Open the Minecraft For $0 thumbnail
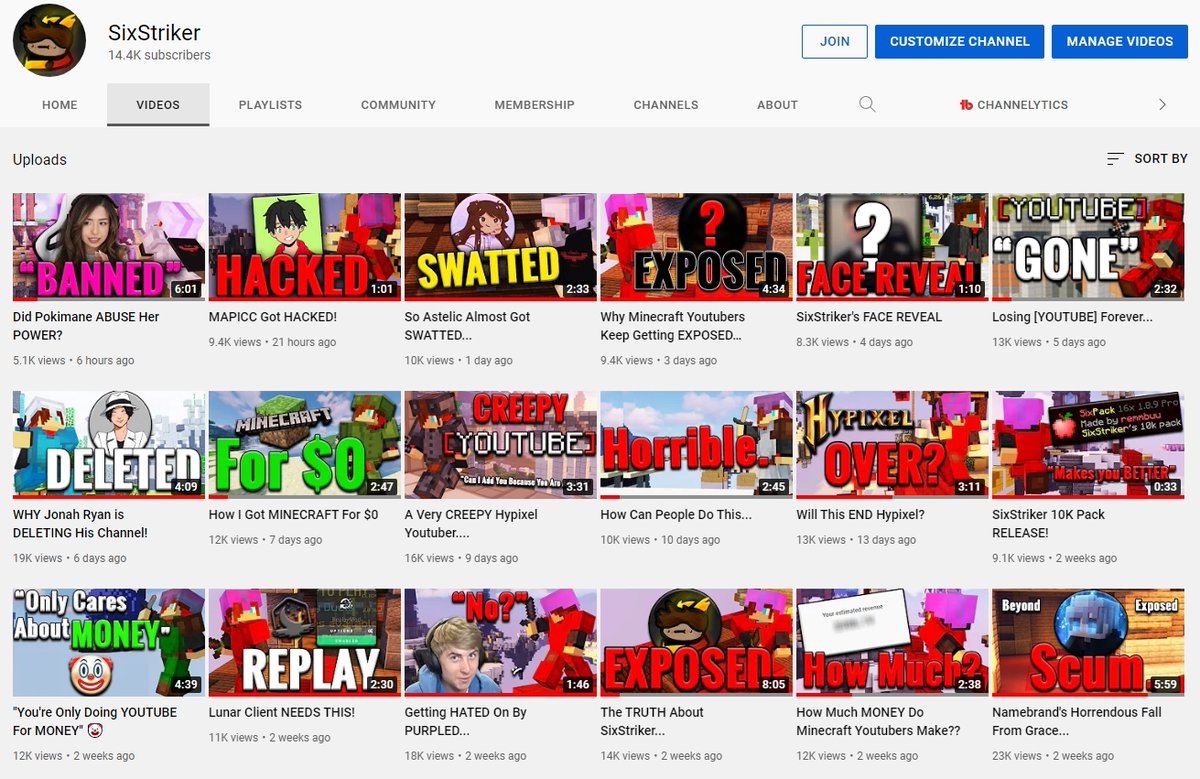The height and width of the screenshot is (779, 1200). click(305, 445)
